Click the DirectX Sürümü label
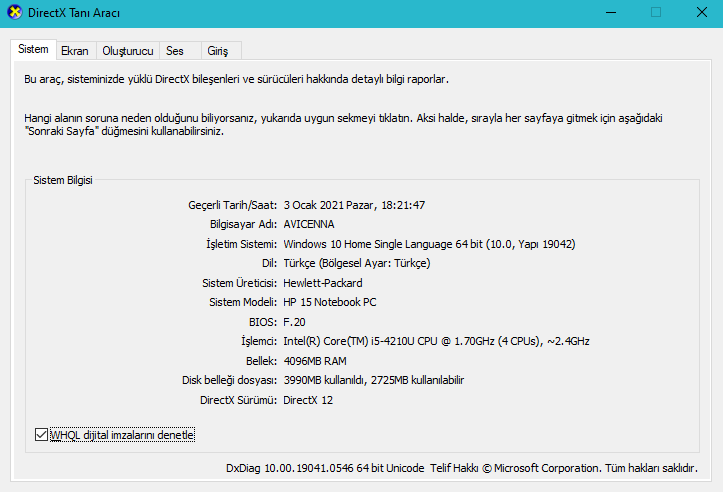The height and width of the screenshot is (492, 723). click(x=238, y=400)
